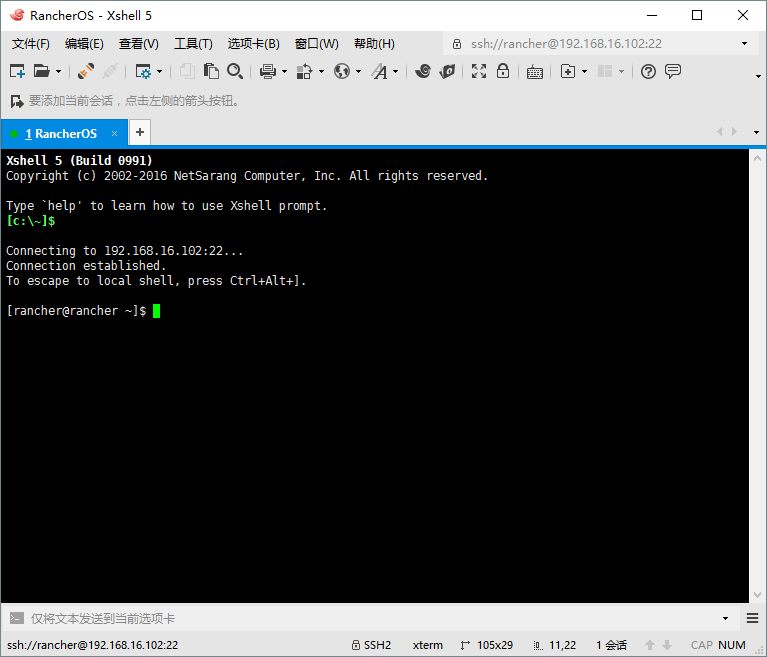Click the new tab group plus icon
The image size is (767, 657).
click(567, 71)
